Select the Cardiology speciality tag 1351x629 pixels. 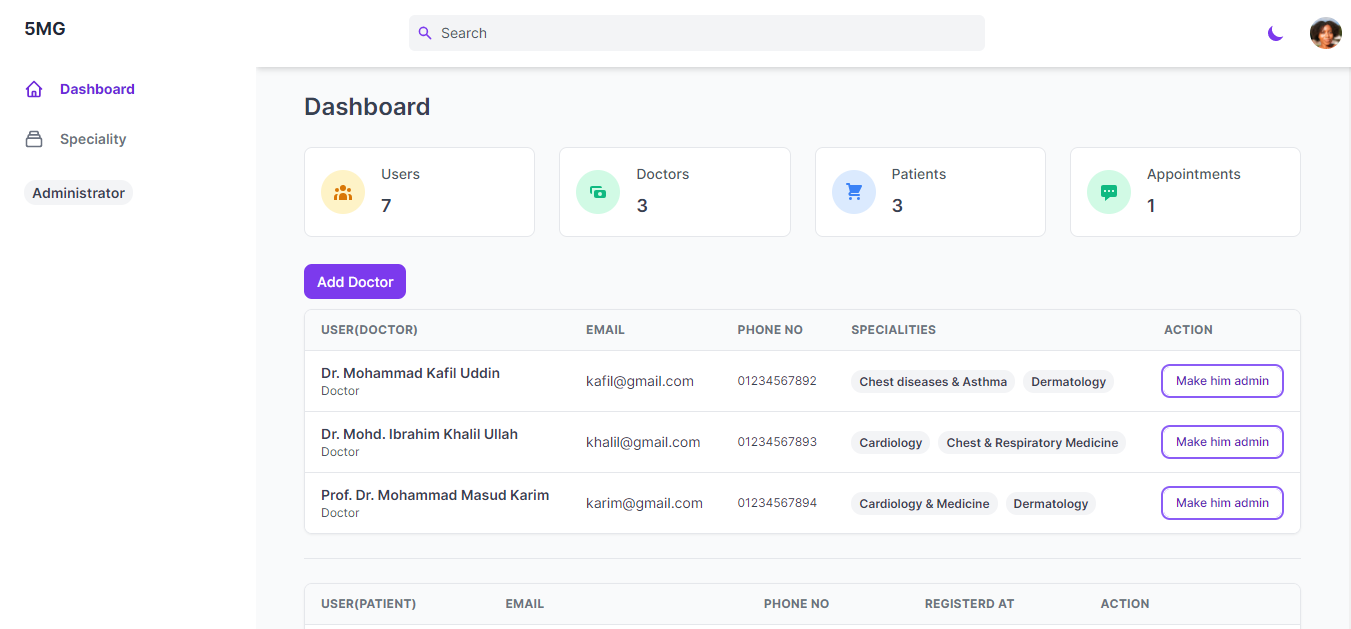pyautogui.click(x=890, y=442)
